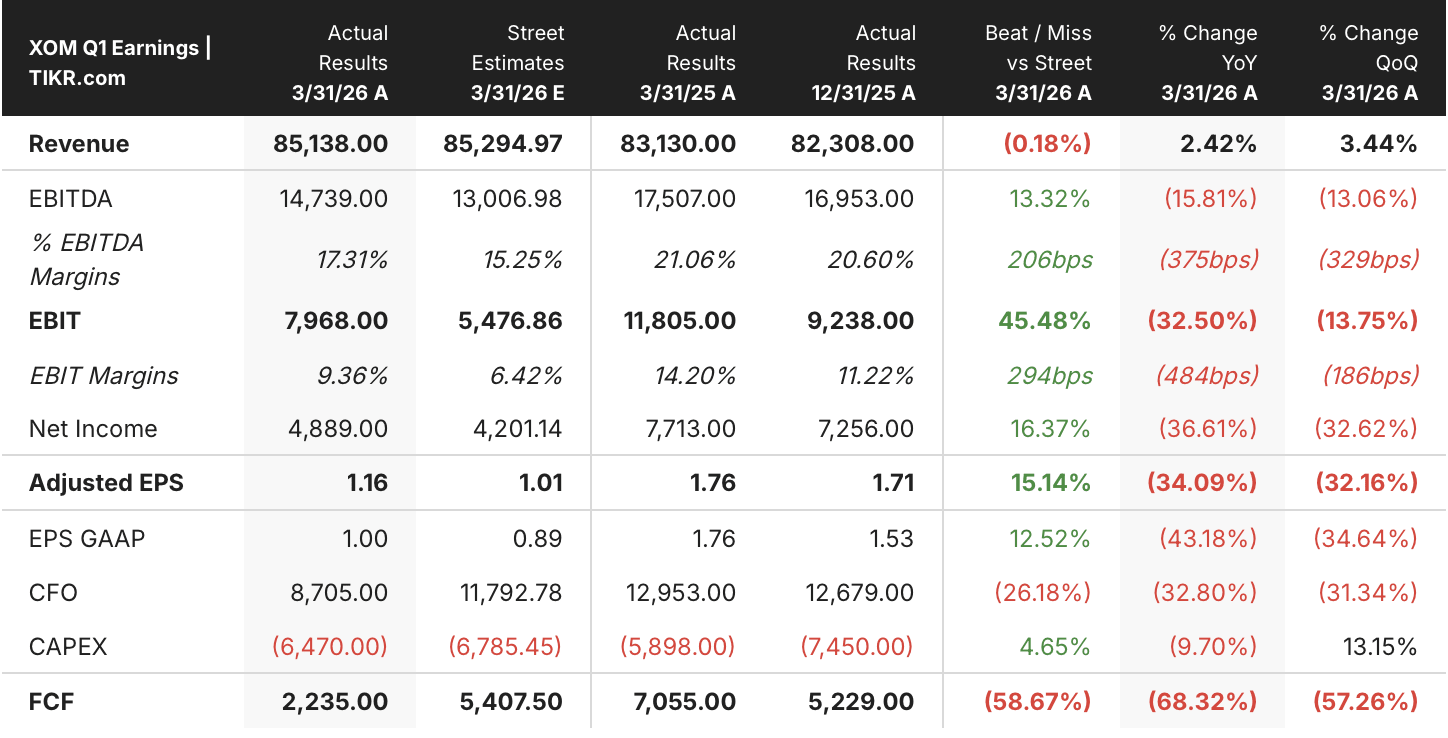1448x738 pixels.
Task: Select the "Adjusted EPS" row label
Action: [106, 483]
